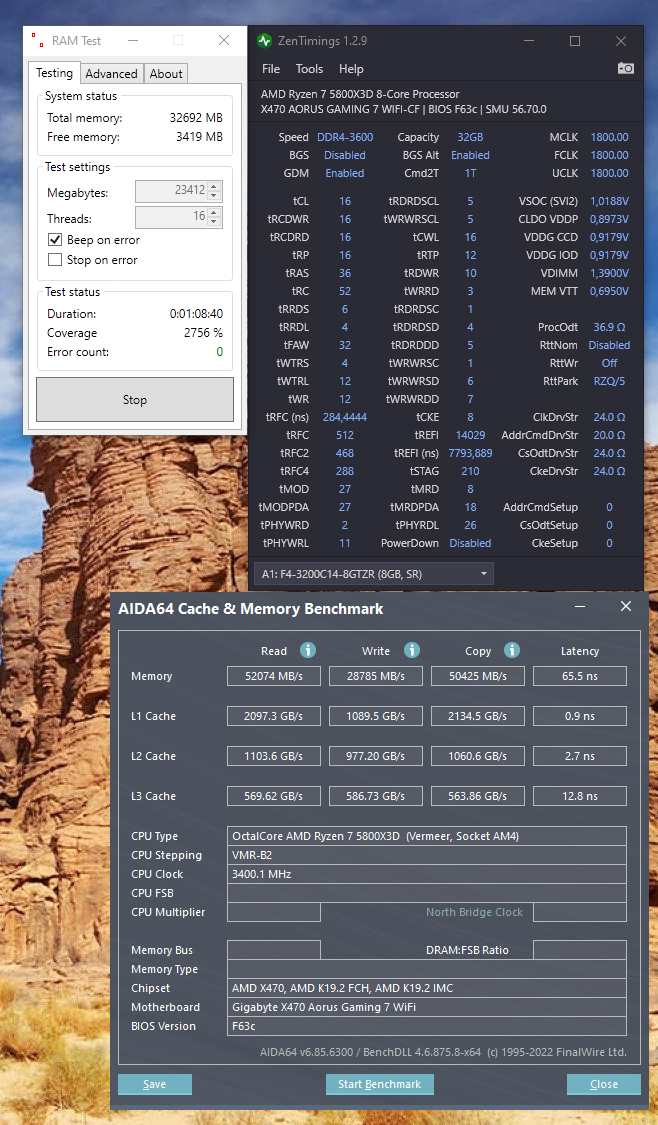Viewport: 658px width, 1125px height.
Task: Open the Tools menu in ZenTimings
Action: (x=309, y=69)
